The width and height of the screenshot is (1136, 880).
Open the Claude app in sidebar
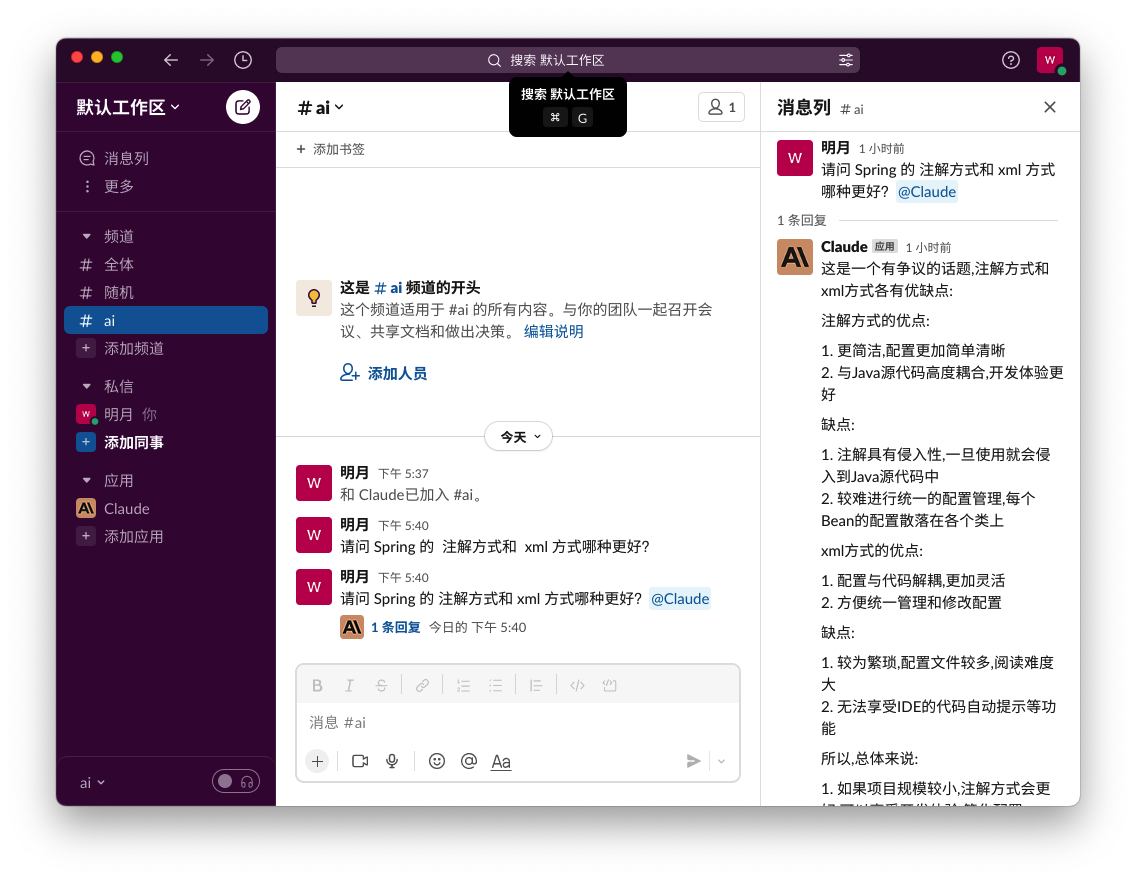tap(166, 508)
